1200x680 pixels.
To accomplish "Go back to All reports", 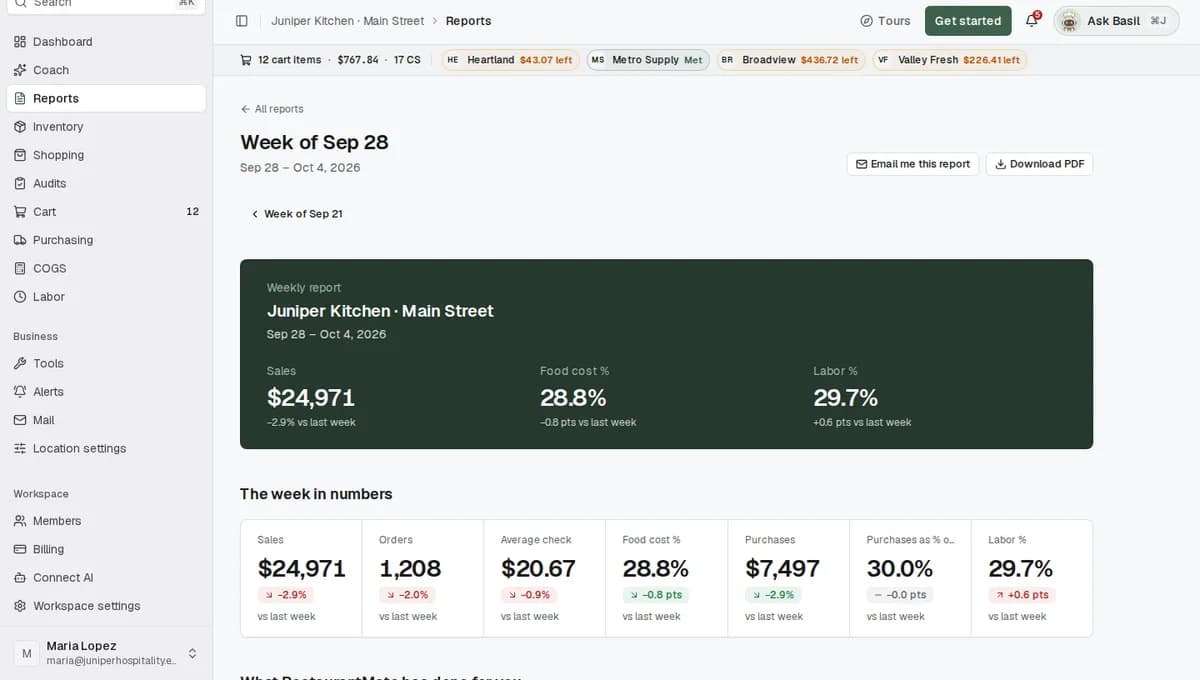I will (x=272, y=109).
